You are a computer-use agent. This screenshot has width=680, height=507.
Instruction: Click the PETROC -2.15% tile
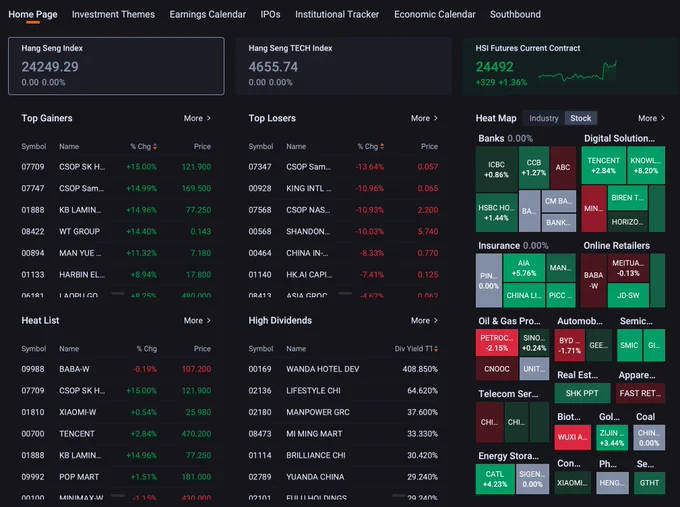(497, 343)
